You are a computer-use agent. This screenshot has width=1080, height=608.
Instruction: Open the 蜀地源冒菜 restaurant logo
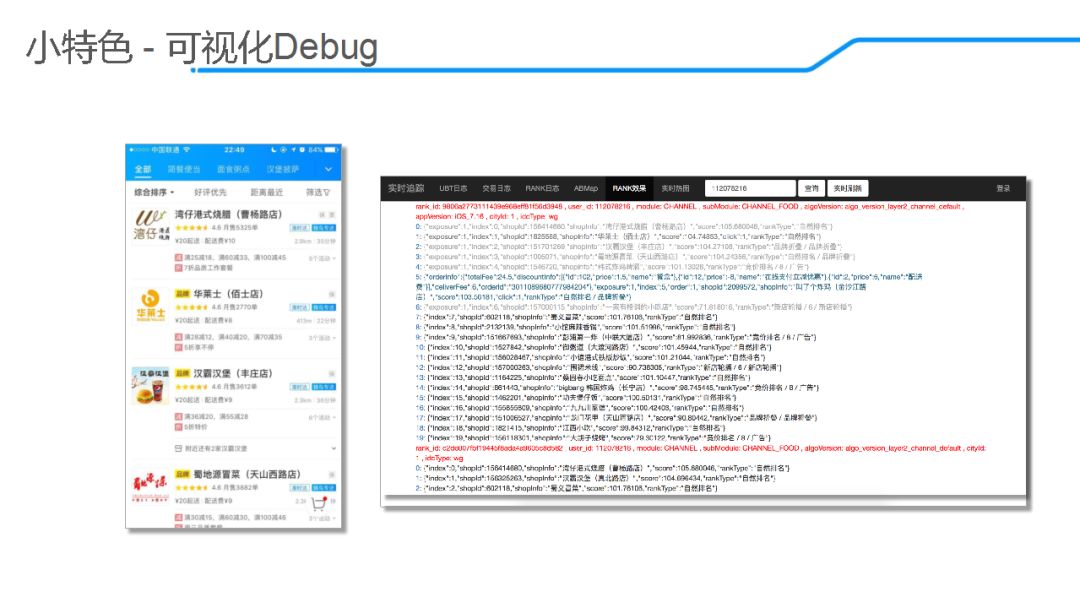(150, 486)
